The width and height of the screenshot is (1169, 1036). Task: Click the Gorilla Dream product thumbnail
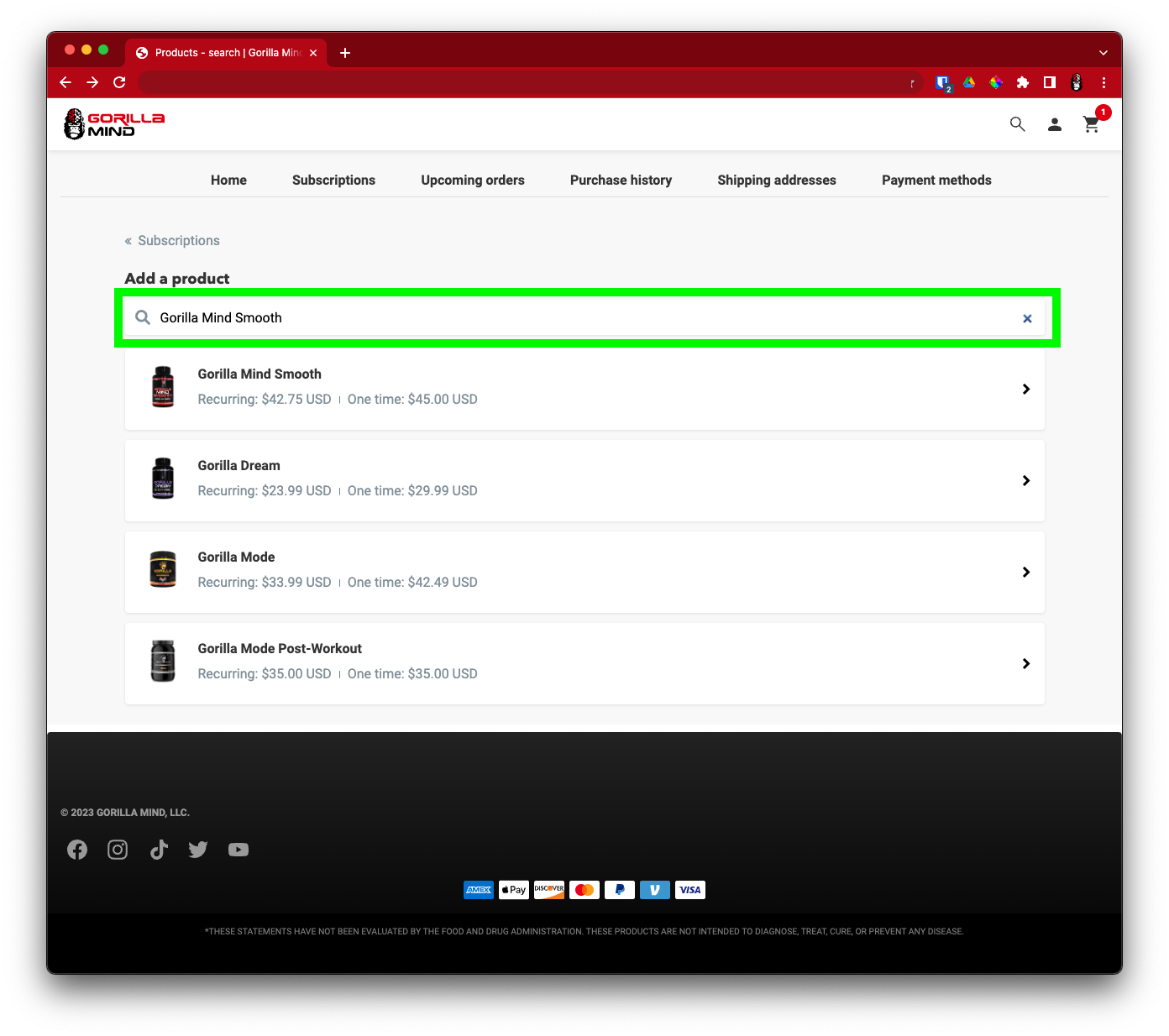(x=163, y=479)
